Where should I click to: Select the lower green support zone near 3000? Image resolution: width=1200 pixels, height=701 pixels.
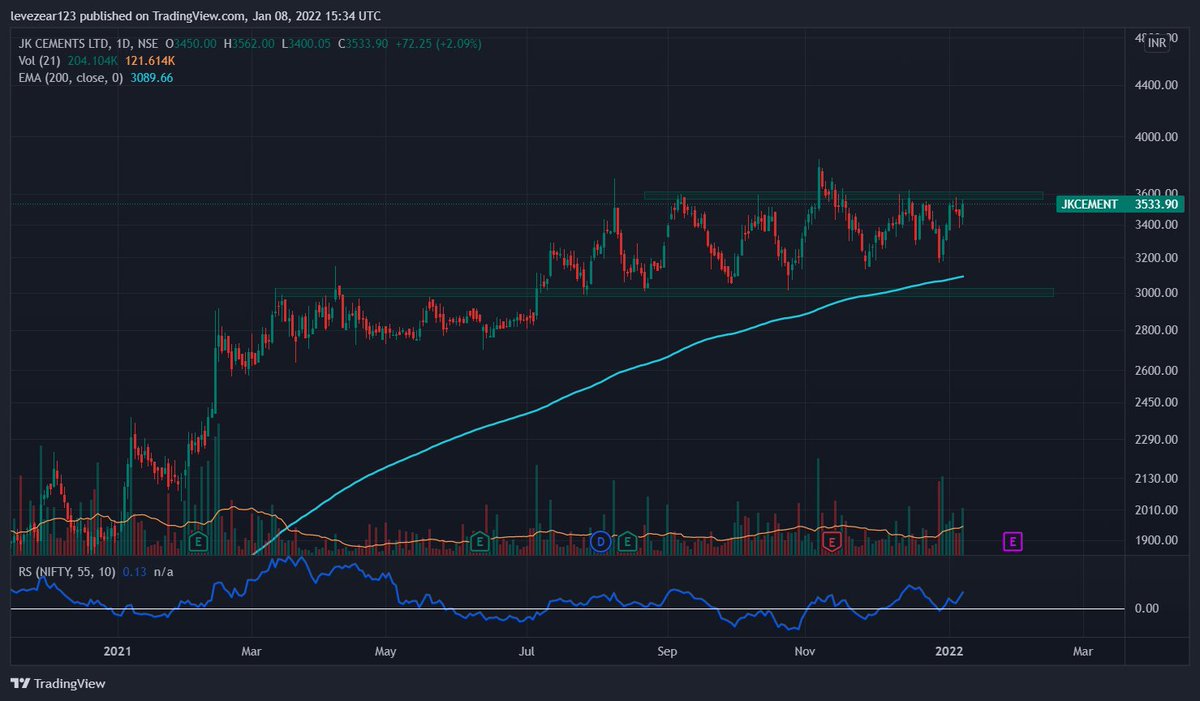pos(664,292)
